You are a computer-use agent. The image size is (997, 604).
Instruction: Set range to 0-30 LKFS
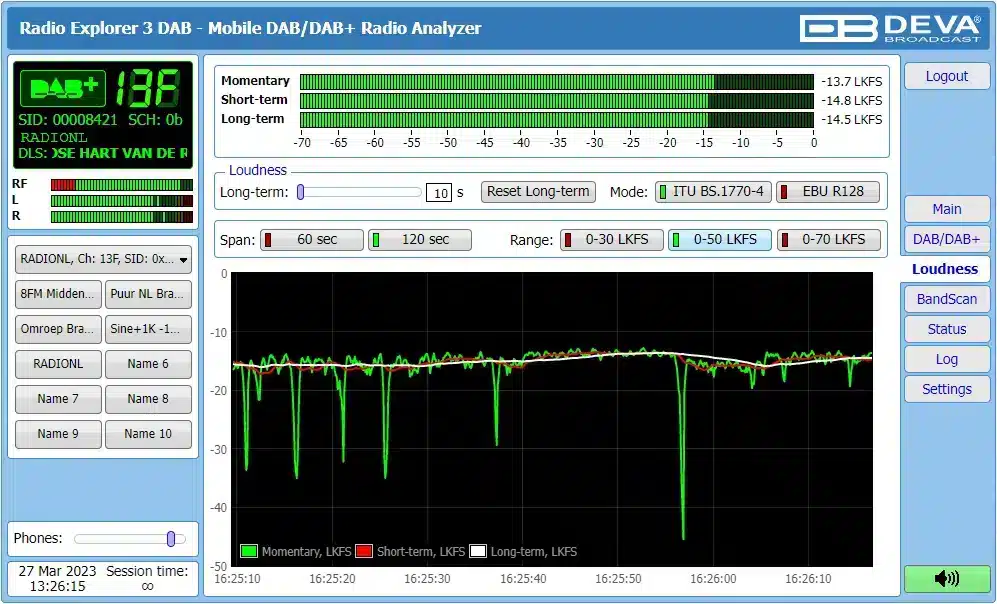[x=610, y=240]
